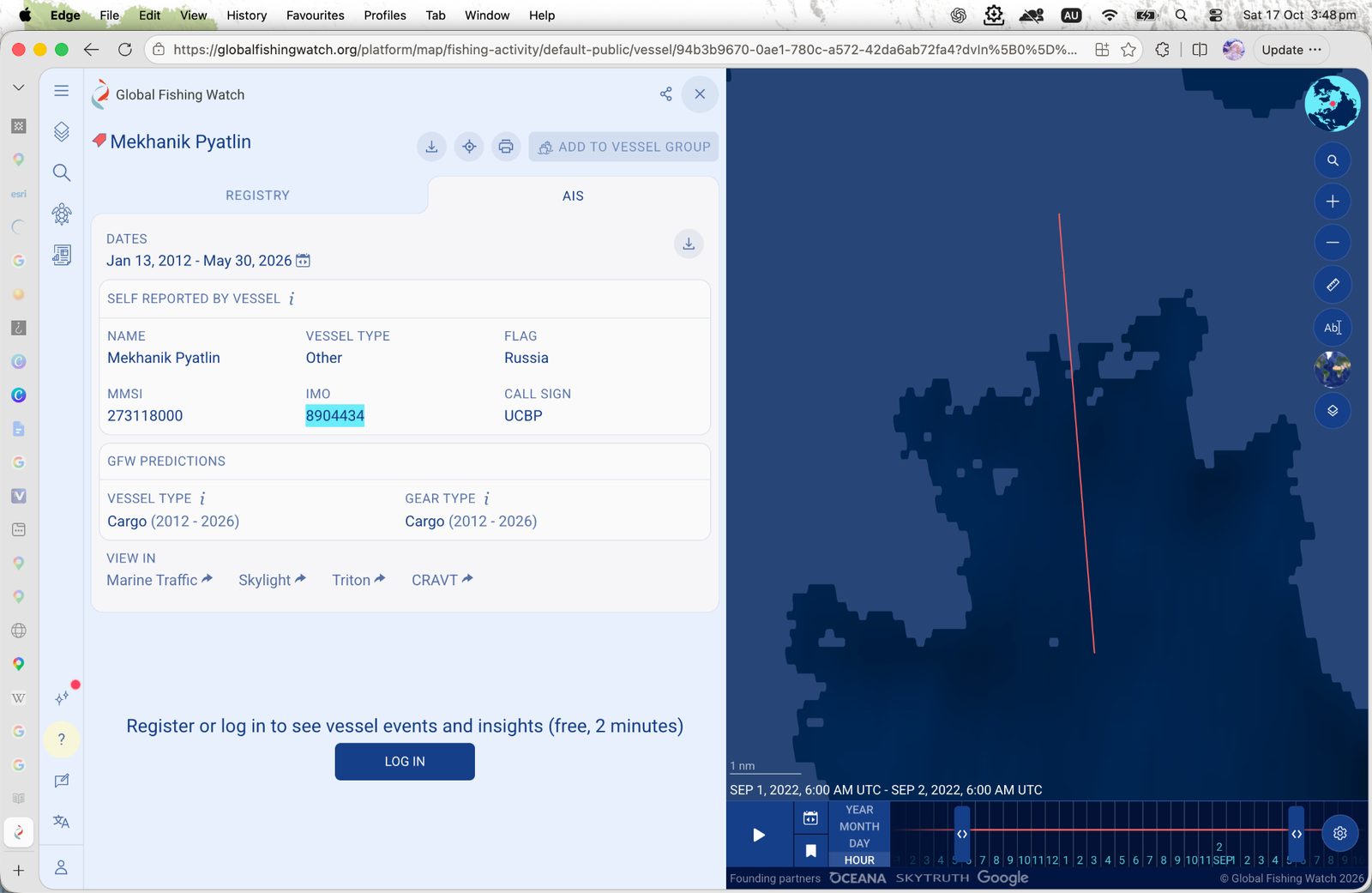The image size is (1372, 893).
Task: Select HOUR timeline interval
Action: [x=859, y=860]
